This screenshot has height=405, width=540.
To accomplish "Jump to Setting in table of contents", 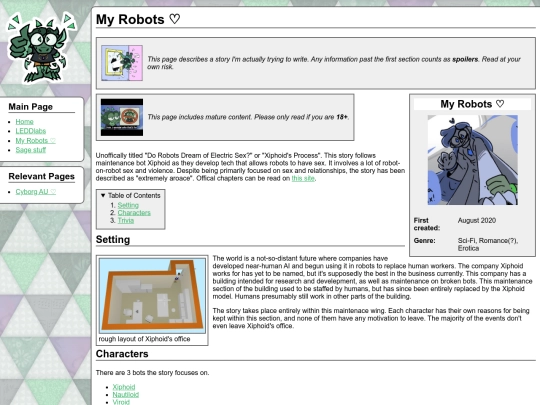I will click(128, 205).
